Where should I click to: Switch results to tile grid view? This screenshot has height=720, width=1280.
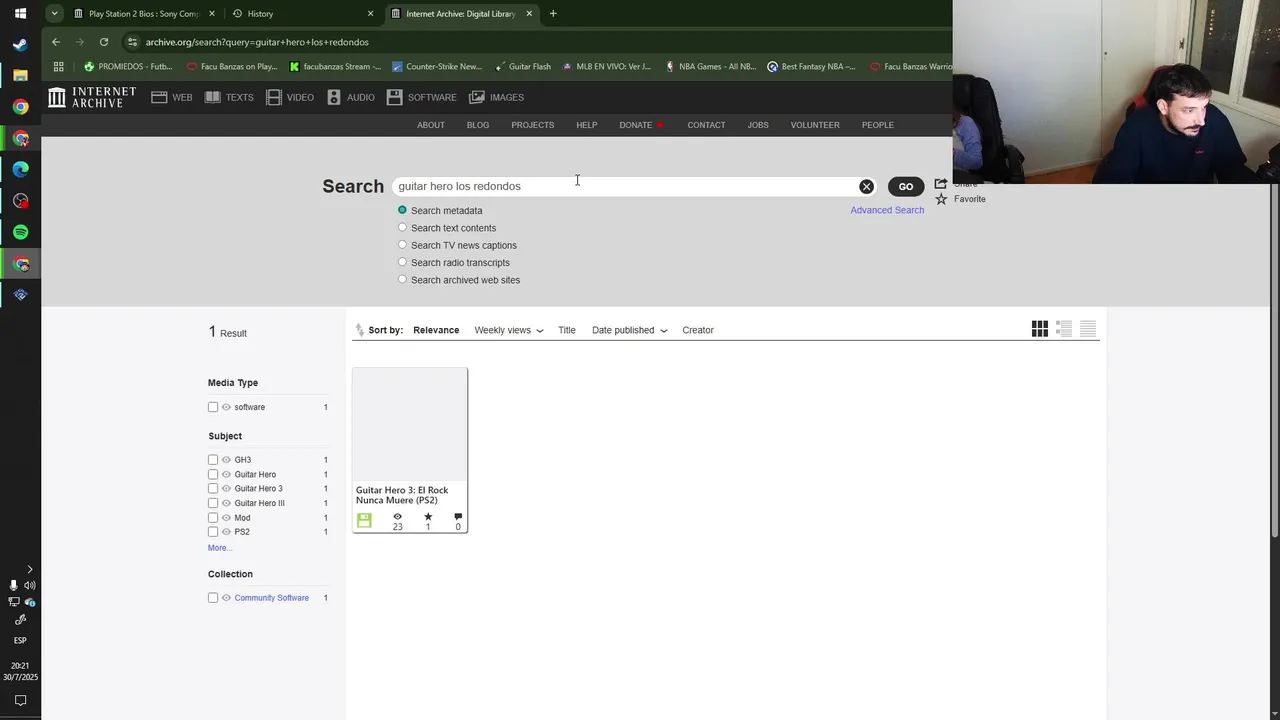click(x=1040, y=329)
